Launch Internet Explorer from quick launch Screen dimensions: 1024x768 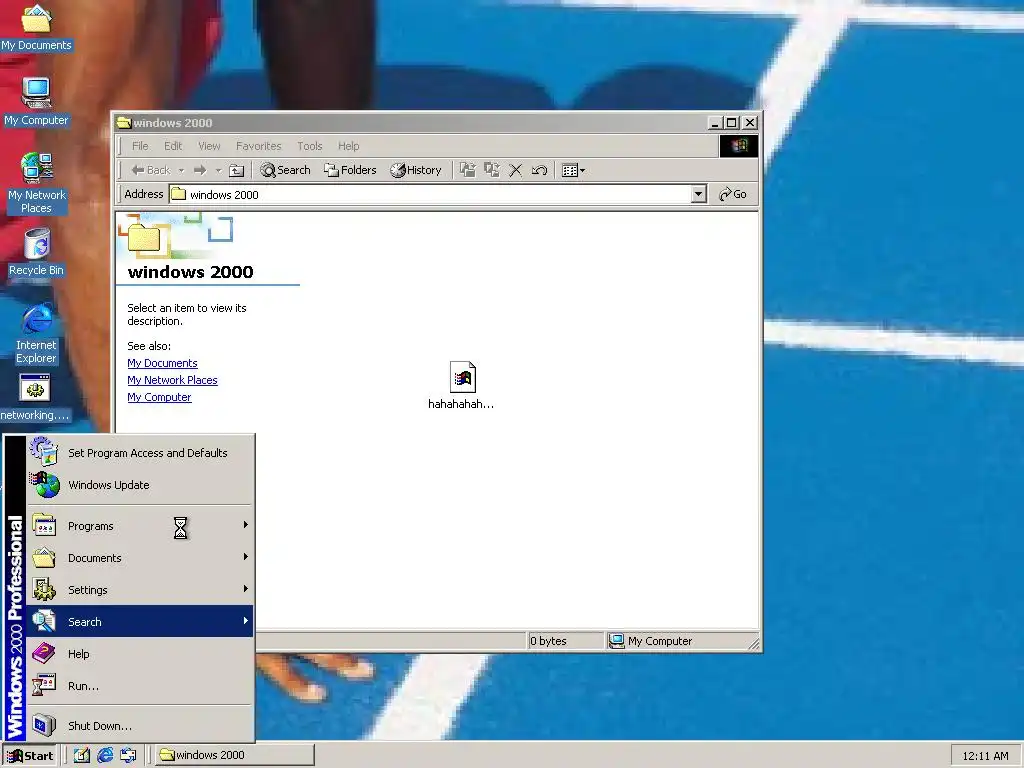[x=105, y=756]
